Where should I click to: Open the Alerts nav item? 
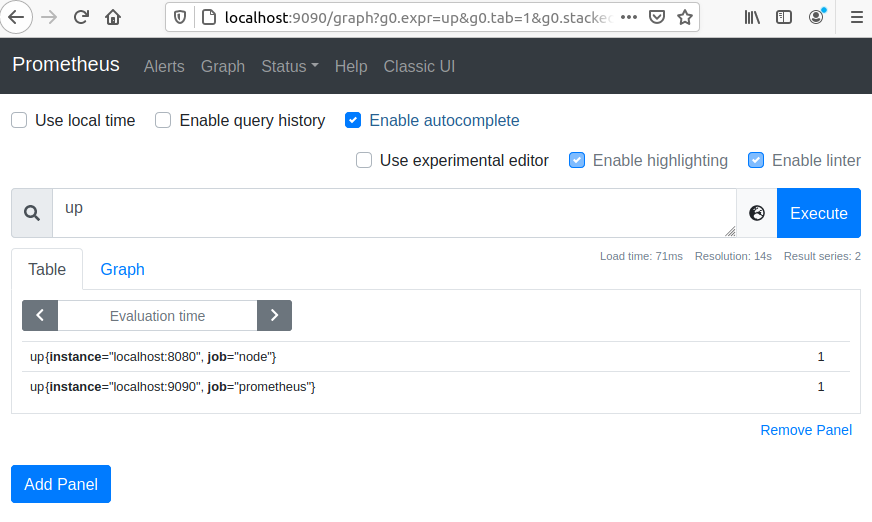pyautogui.click(x=164, y=66)
